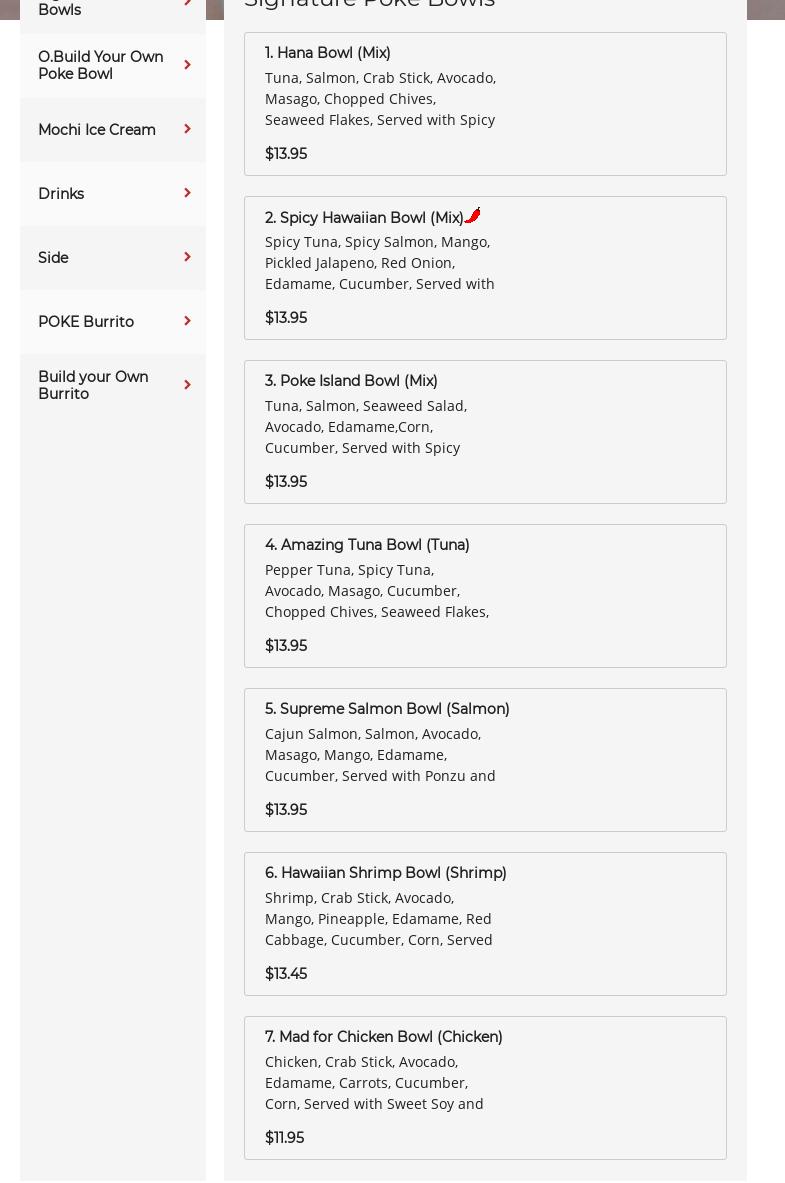Click the Build your Own Burrito arrow
The image size is (785, 1183).
click(187, 385)
